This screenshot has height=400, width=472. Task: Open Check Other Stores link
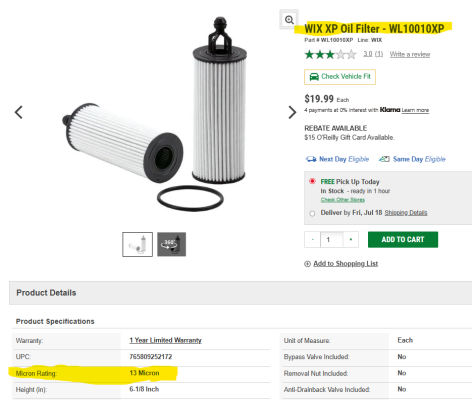343,200
